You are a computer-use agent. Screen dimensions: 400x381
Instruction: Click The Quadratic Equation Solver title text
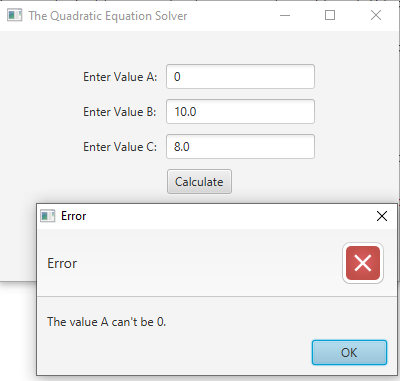(x=108, y=16)
